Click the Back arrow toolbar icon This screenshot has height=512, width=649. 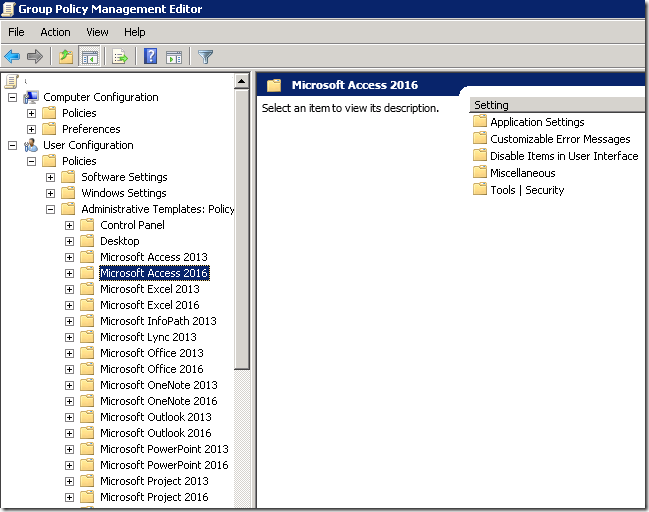pos(12,56)
